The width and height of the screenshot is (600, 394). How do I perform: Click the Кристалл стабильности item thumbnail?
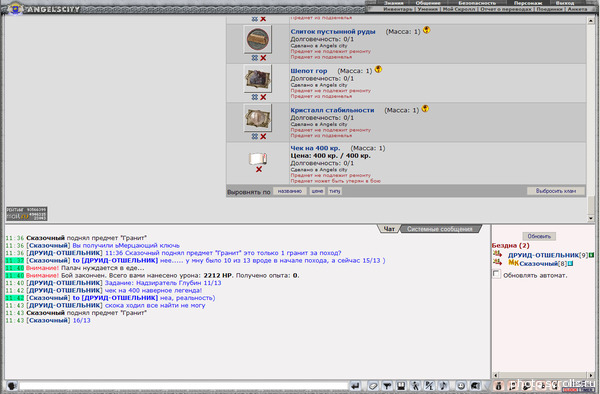[258, 118]
